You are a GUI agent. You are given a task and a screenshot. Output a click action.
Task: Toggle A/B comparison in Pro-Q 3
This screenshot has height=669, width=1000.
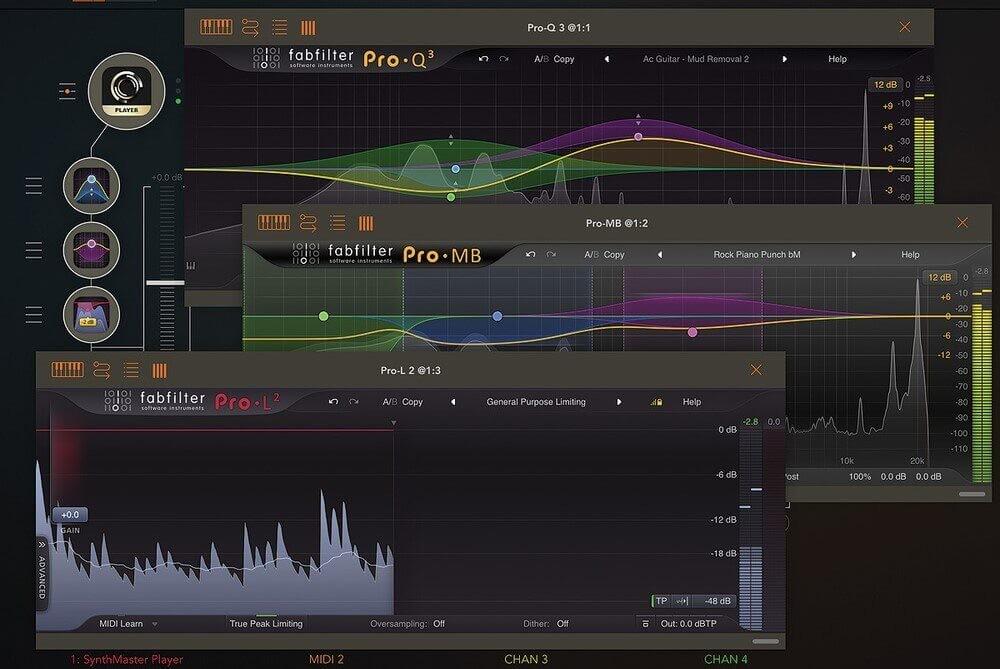[x=541, y=59]
